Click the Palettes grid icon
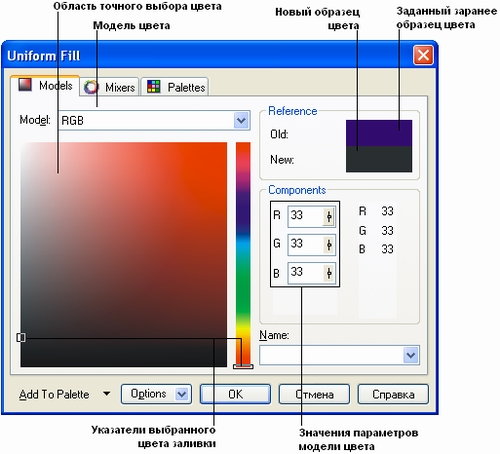Image resolution: width=500 pixels, height=454 pixels. [x=154, y=87]
